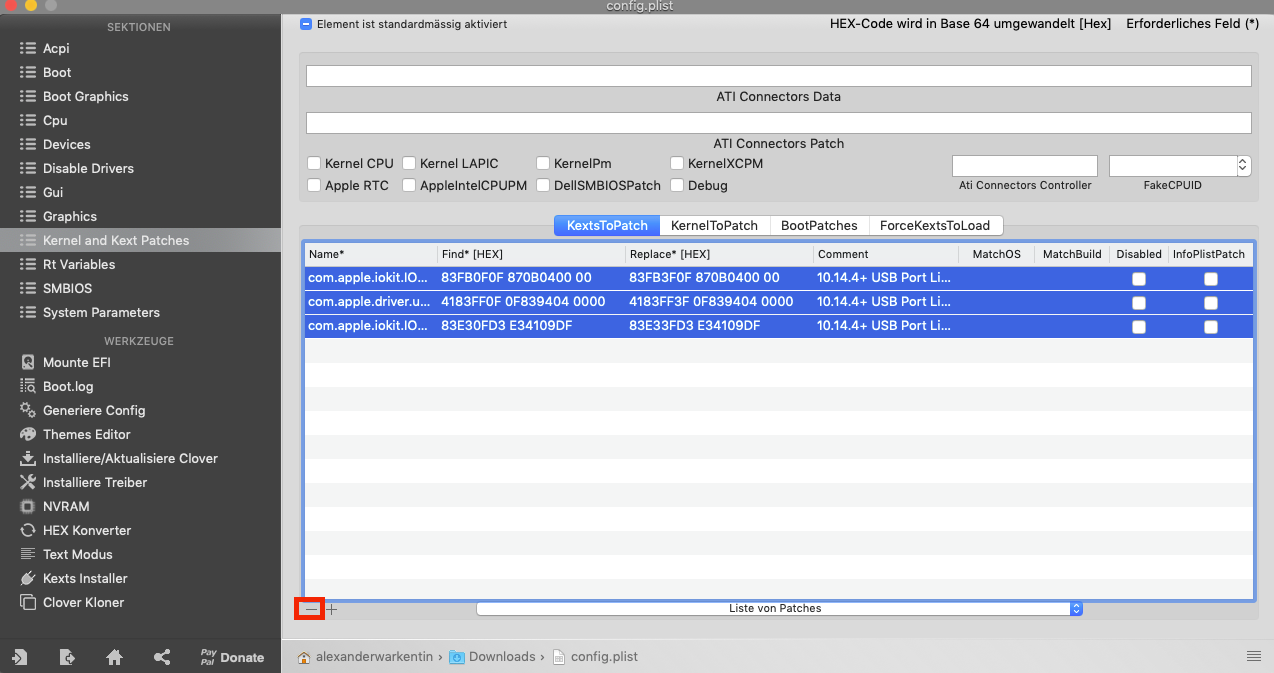Open Installiere Treiber tool
The width and height of the screenshot is (1274, 673).
pyautogui.click(x=95, y=482)
